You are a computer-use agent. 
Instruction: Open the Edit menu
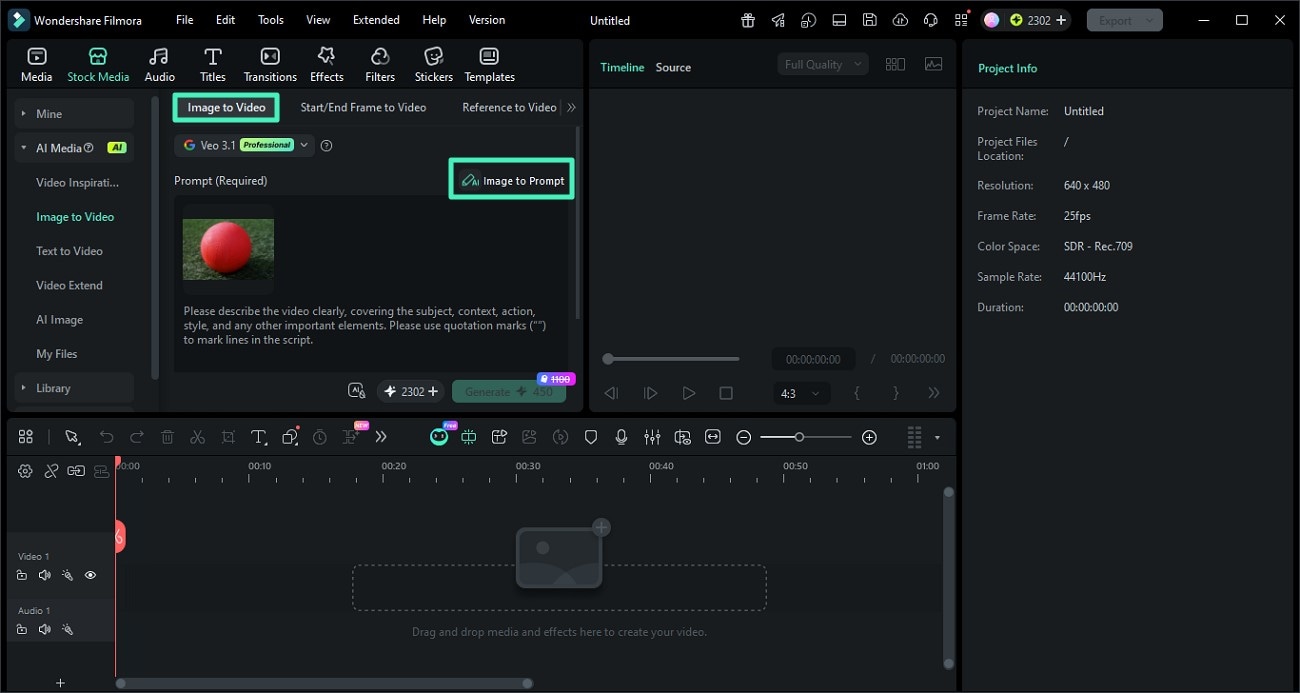click(226, 20)
